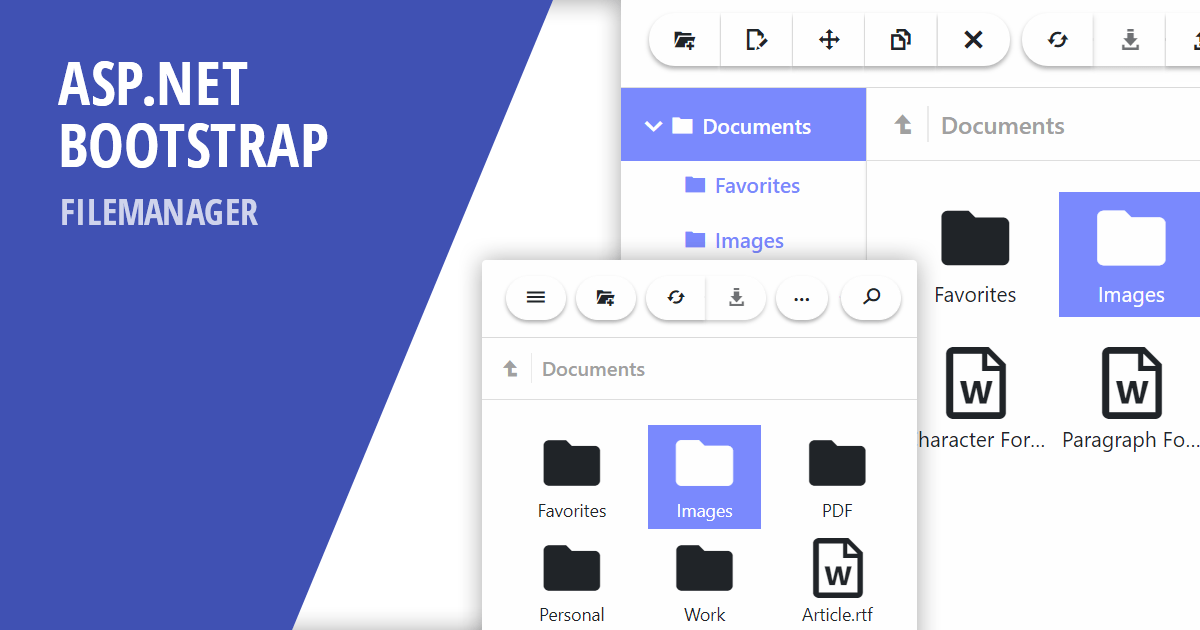This screenshot has width=1200, height=630.
Task: Click the Create New Folder toolbar icon
Action: tap(683, 40)
